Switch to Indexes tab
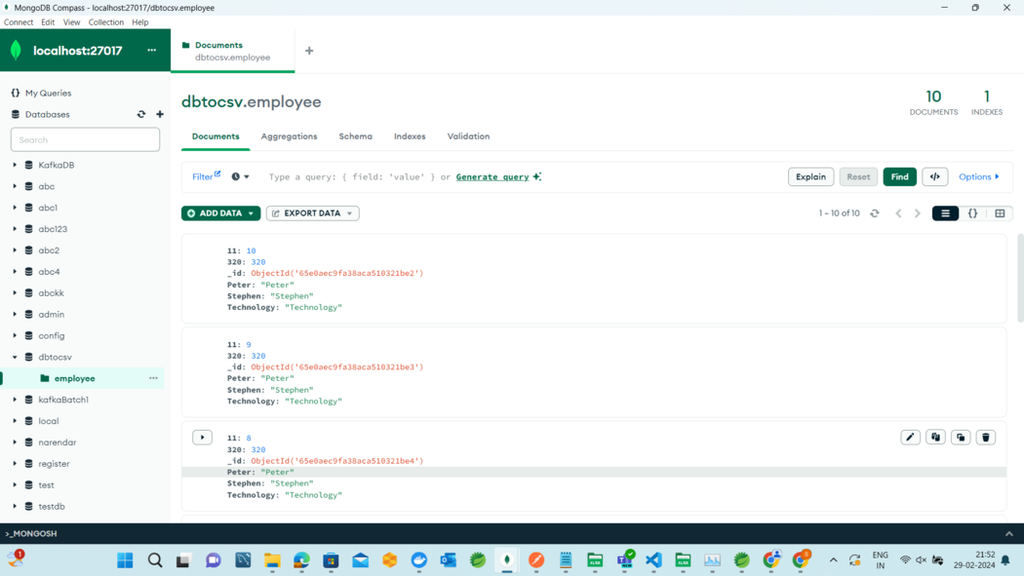The height and width of the screenshot is (576, 1024). tap(409, 136)
